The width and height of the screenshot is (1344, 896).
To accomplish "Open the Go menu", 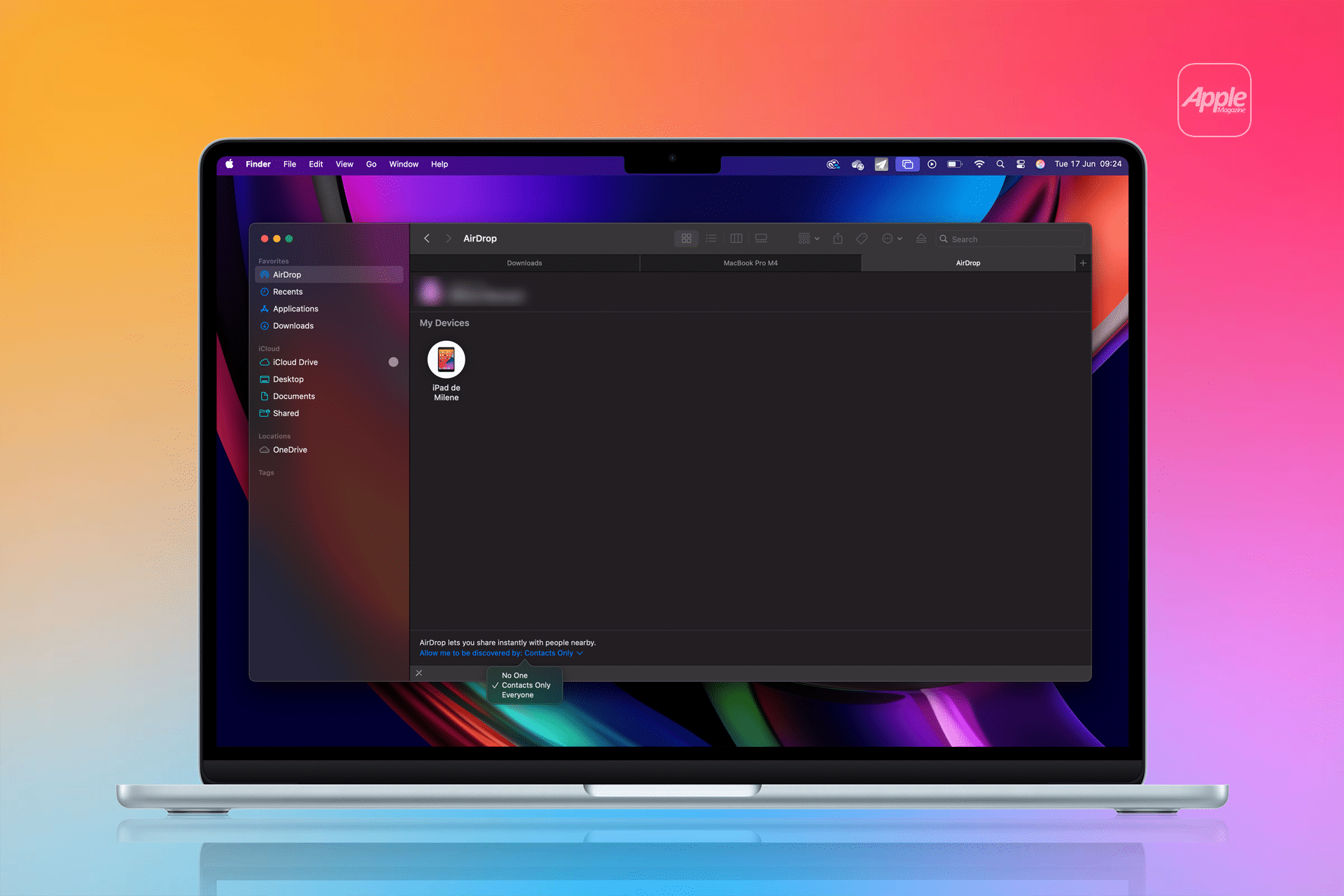I will [x=371, y=164].
